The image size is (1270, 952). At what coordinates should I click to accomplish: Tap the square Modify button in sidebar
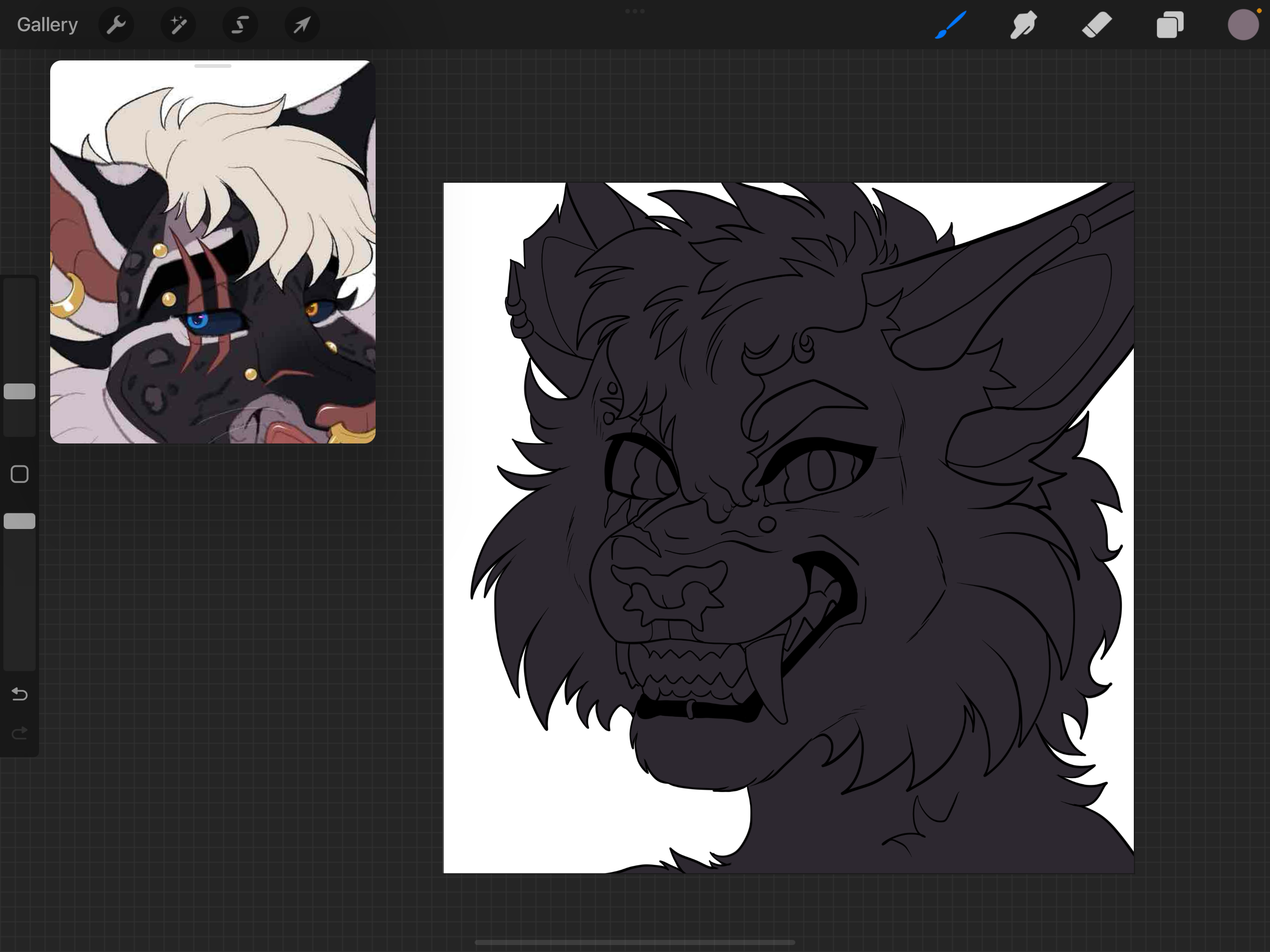coord(20,474)
